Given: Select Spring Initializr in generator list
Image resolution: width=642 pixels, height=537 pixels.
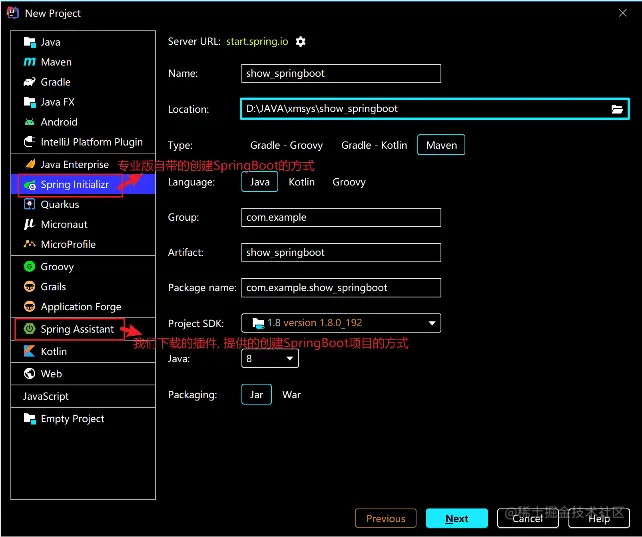Looking at the screenshot, I should [83, 185].
